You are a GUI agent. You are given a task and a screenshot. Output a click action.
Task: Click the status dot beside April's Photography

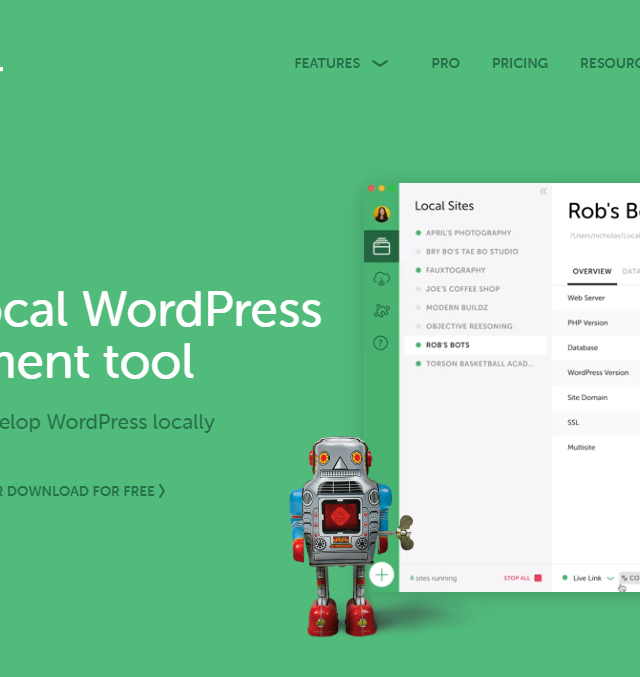point(418,233)
